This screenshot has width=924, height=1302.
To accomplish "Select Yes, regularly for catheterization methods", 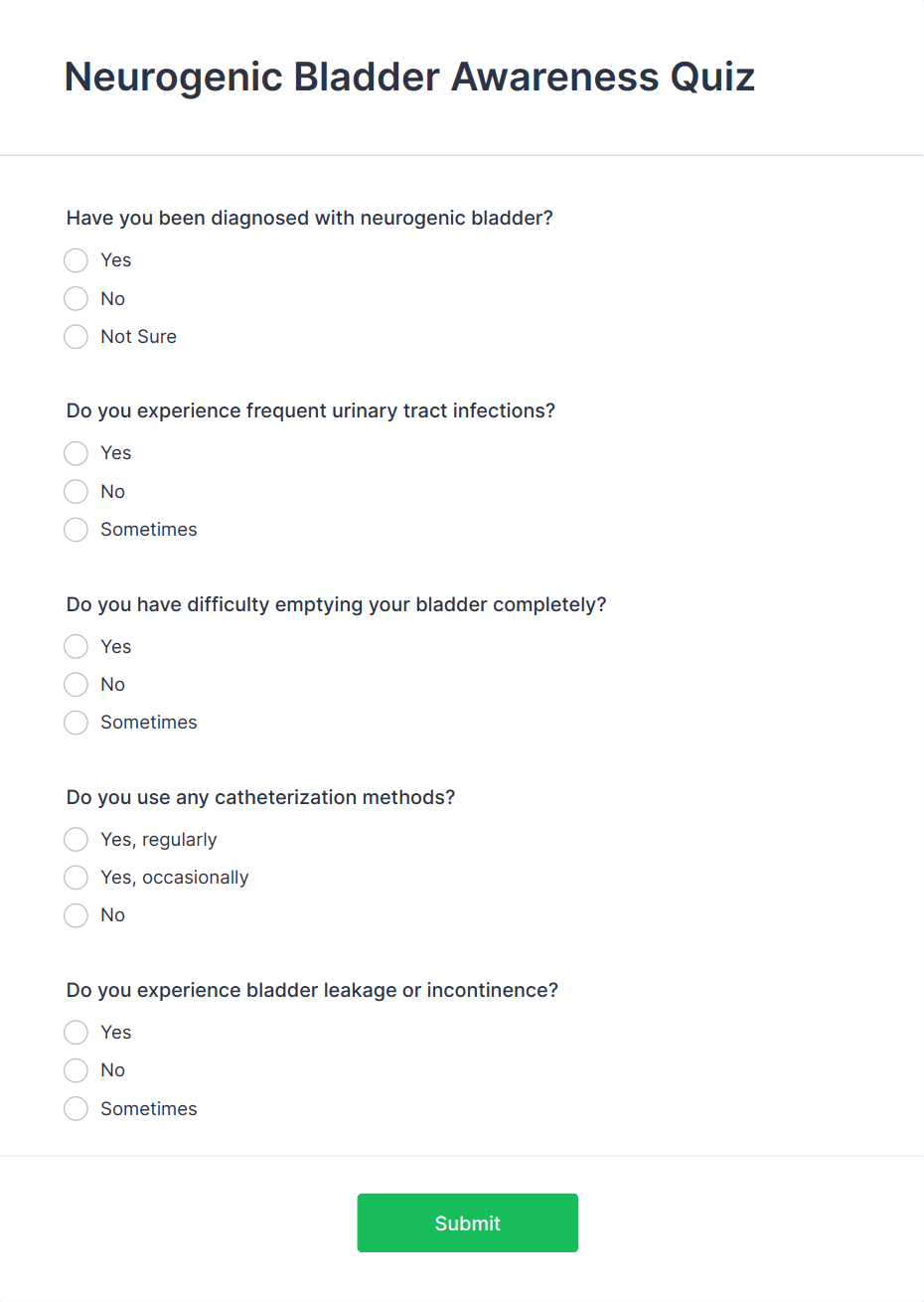I will 77,840.
